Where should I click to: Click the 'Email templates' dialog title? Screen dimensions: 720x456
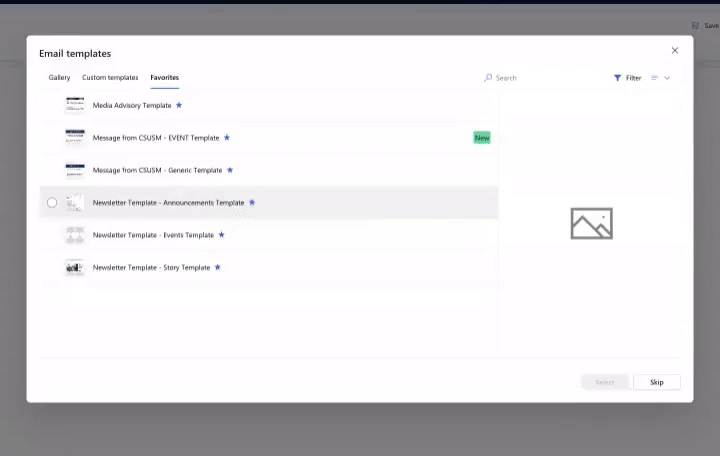[75, 53]
